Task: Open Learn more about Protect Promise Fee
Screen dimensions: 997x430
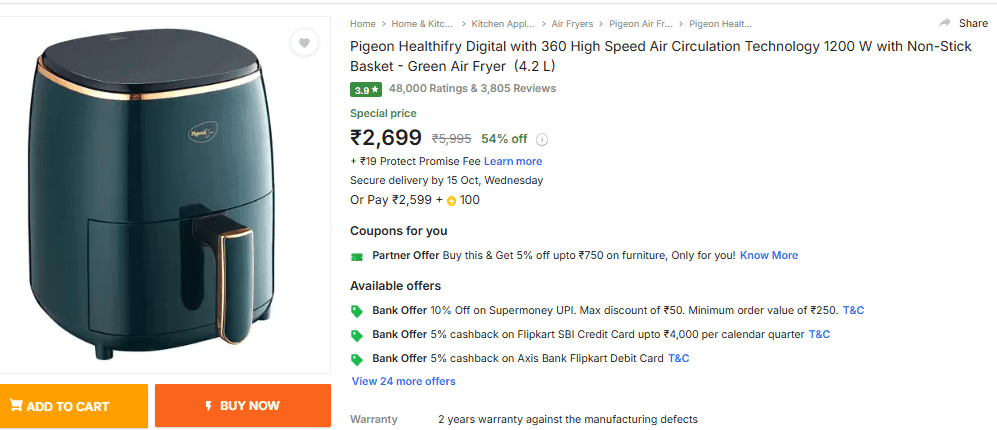Action: [513, 161]
